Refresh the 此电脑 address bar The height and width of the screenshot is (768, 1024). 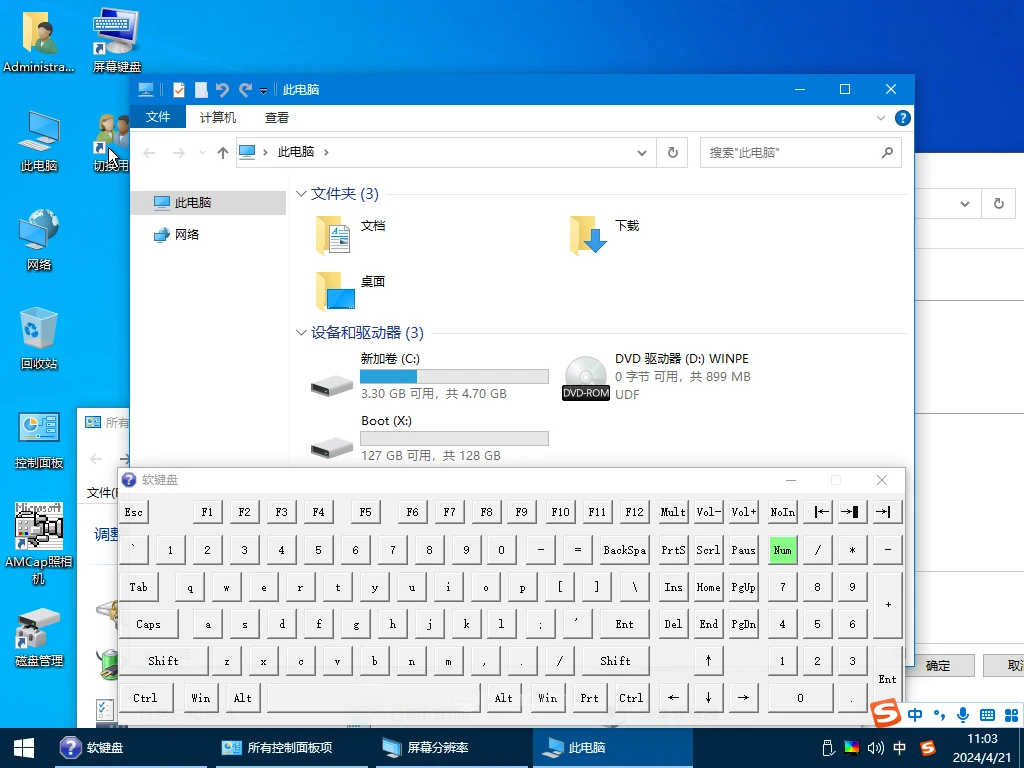672,153
